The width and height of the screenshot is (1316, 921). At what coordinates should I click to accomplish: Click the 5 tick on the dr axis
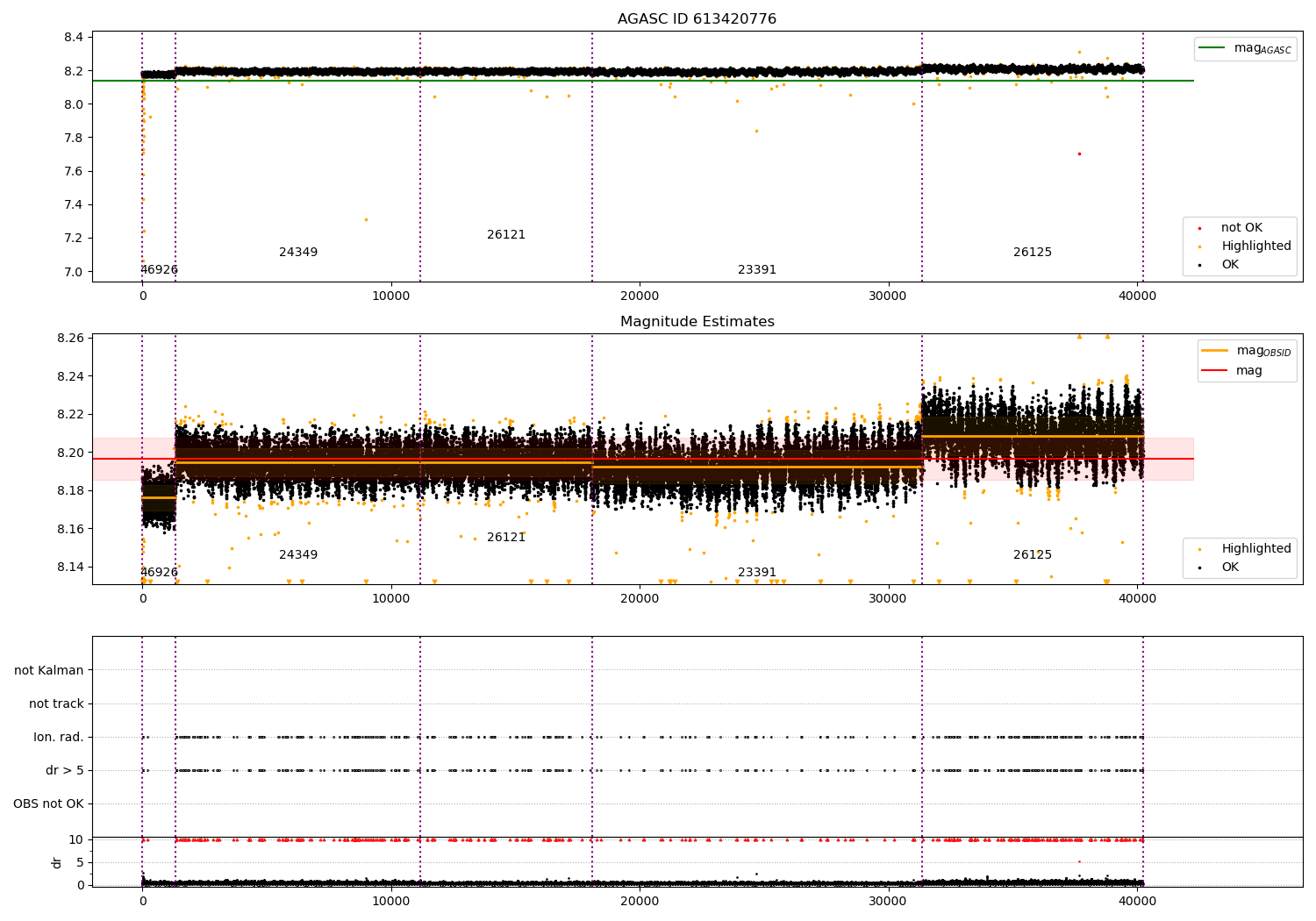(80, 863)
